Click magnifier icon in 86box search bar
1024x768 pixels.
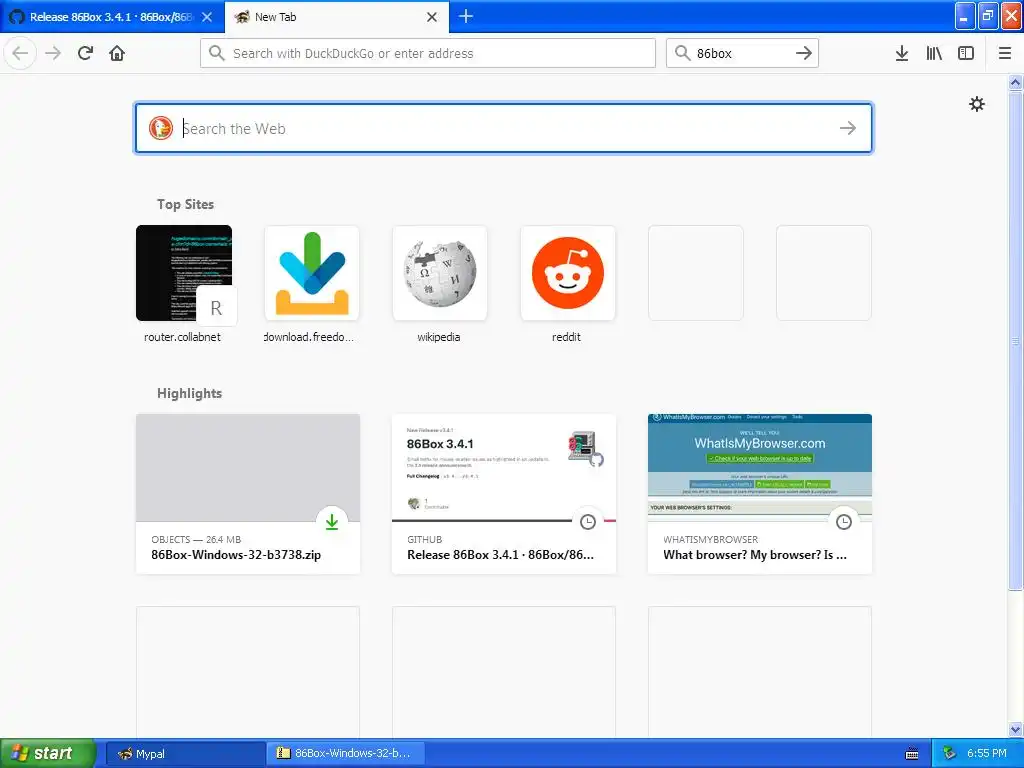click(x=682, y=53)
